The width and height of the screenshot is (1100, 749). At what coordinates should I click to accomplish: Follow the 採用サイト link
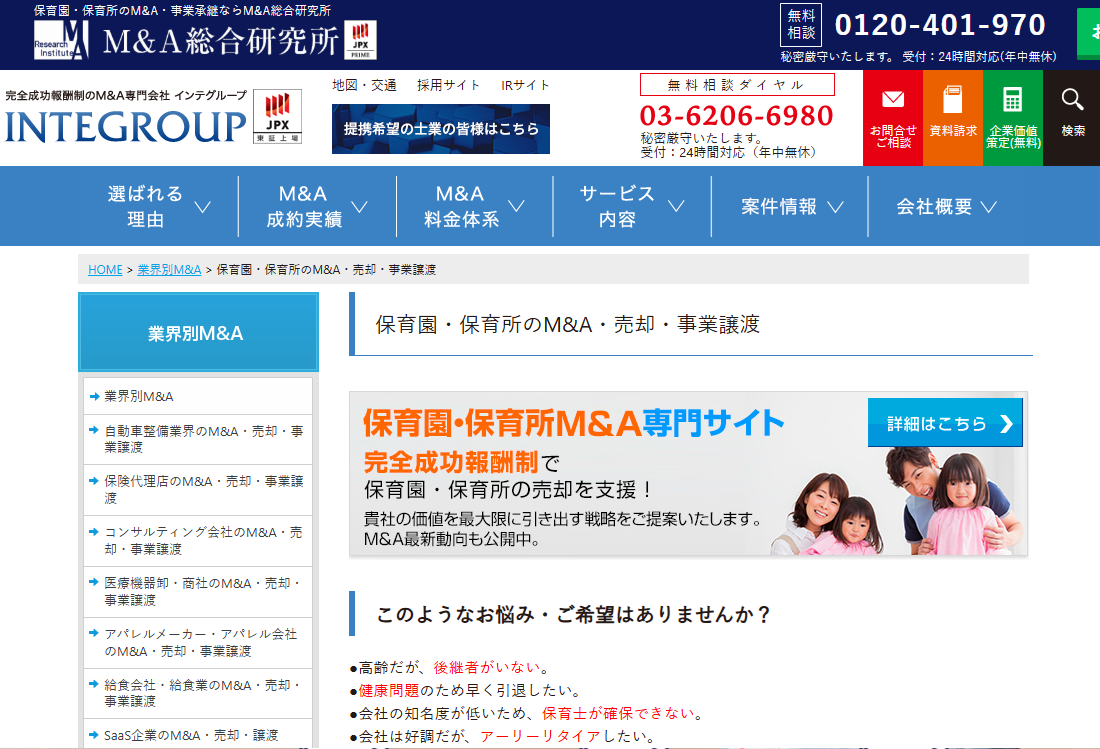coord(448,85)
